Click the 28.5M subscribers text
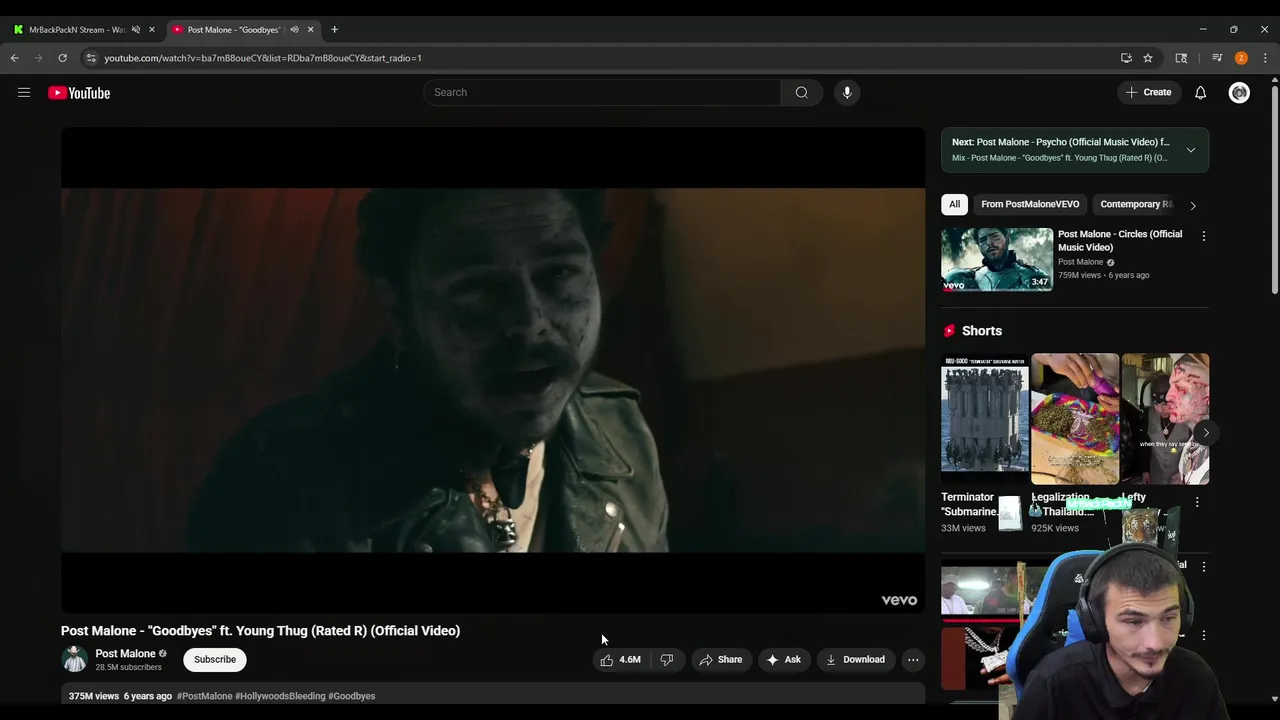 click(128, 667)
